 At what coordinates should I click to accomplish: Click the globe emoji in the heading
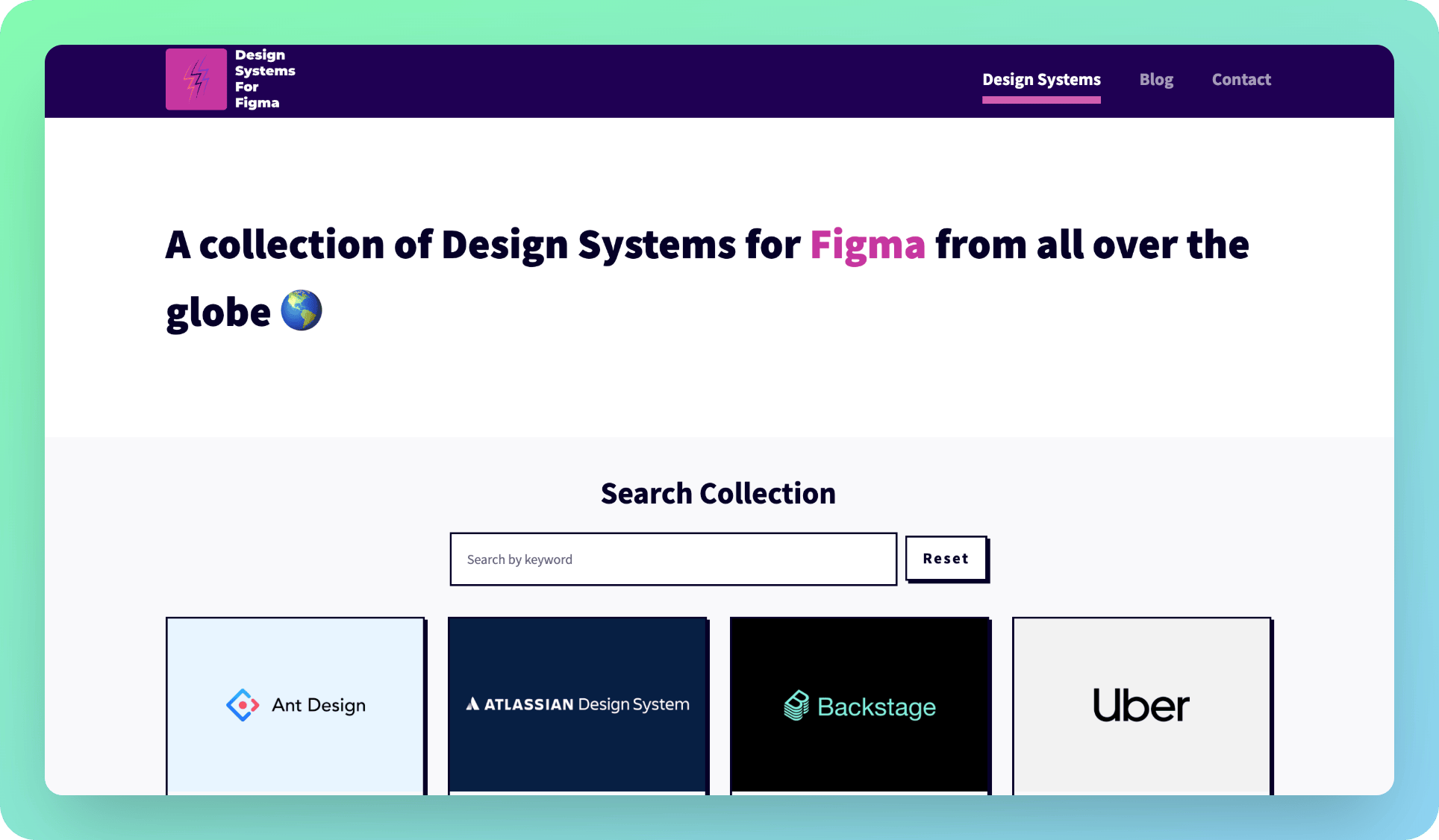click(302, 310)
